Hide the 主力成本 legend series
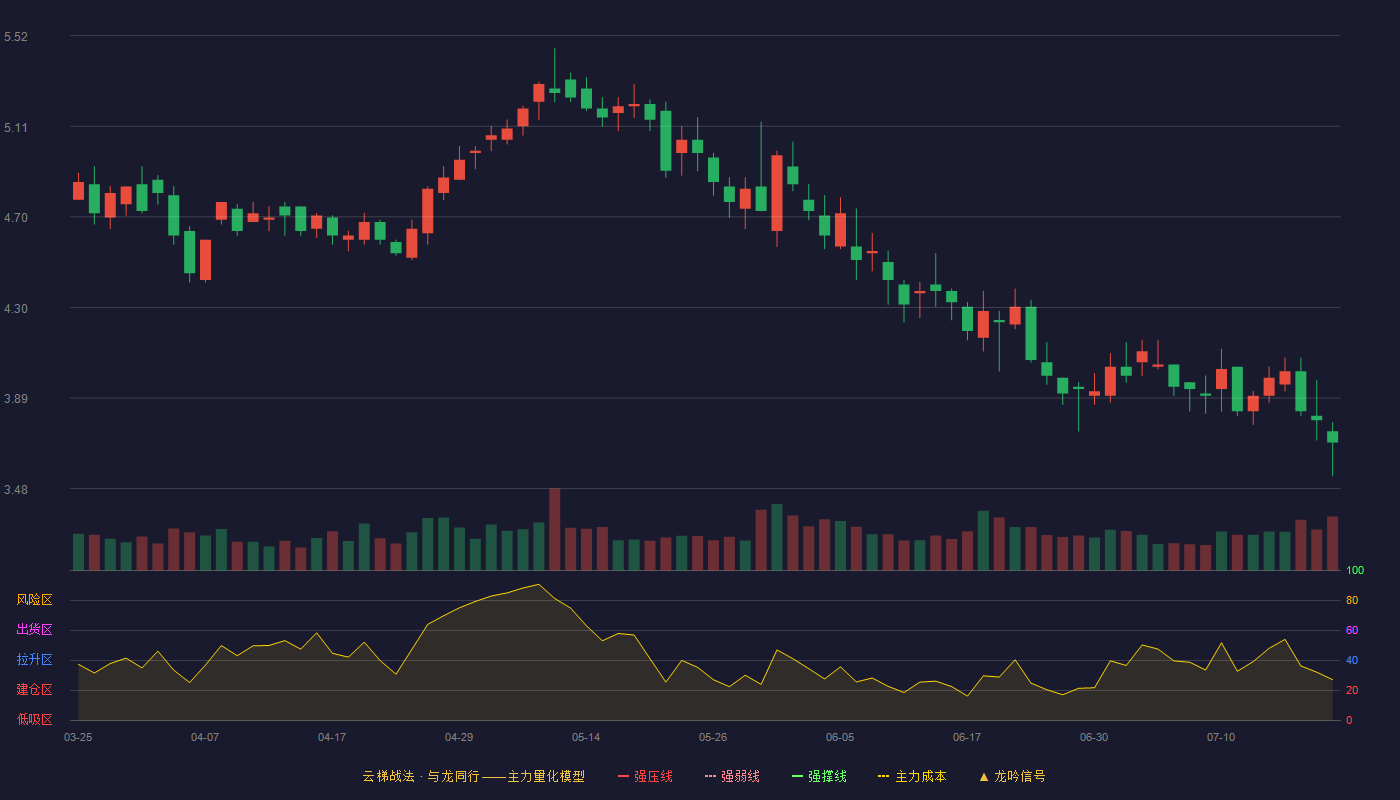This screenshot has height=800, width=1400. 911,776
